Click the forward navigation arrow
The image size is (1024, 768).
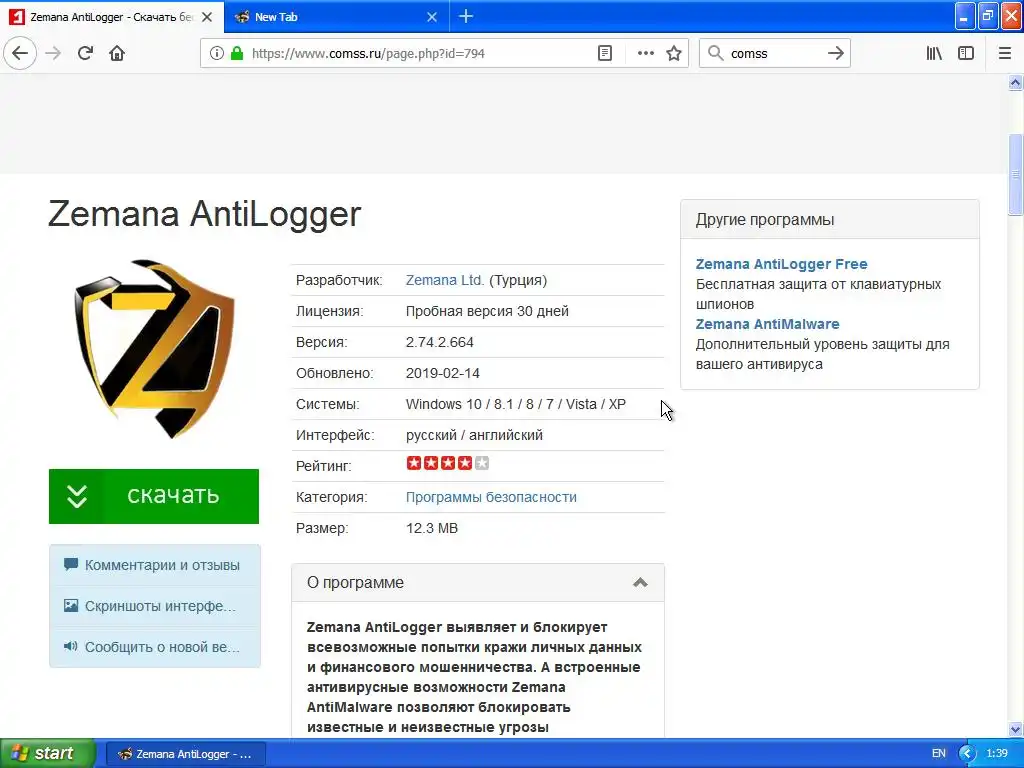[54, 53]
